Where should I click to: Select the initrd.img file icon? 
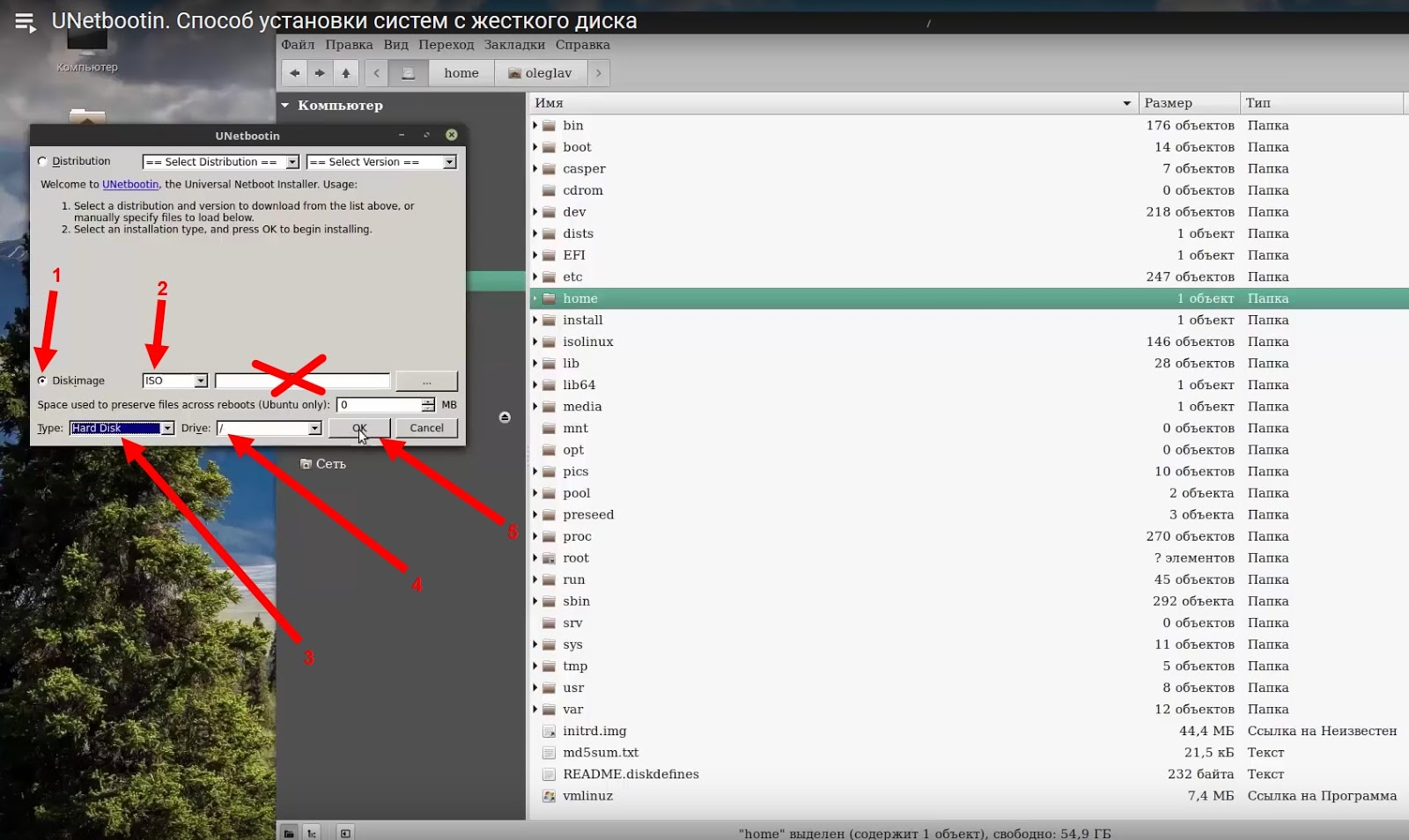(549, 731)
